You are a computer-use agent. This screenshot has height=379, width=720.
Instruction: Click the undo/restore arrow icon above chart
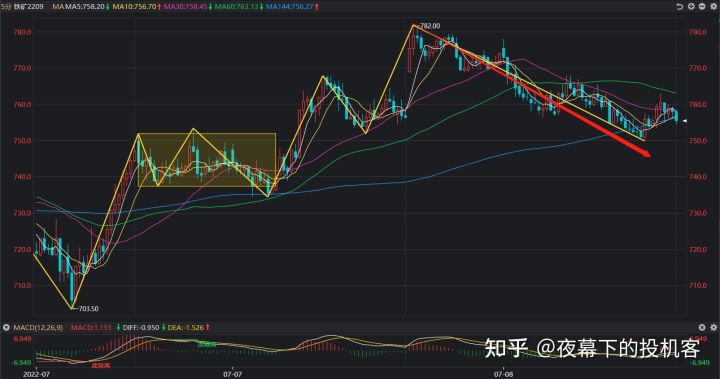(x=680, y=6)
